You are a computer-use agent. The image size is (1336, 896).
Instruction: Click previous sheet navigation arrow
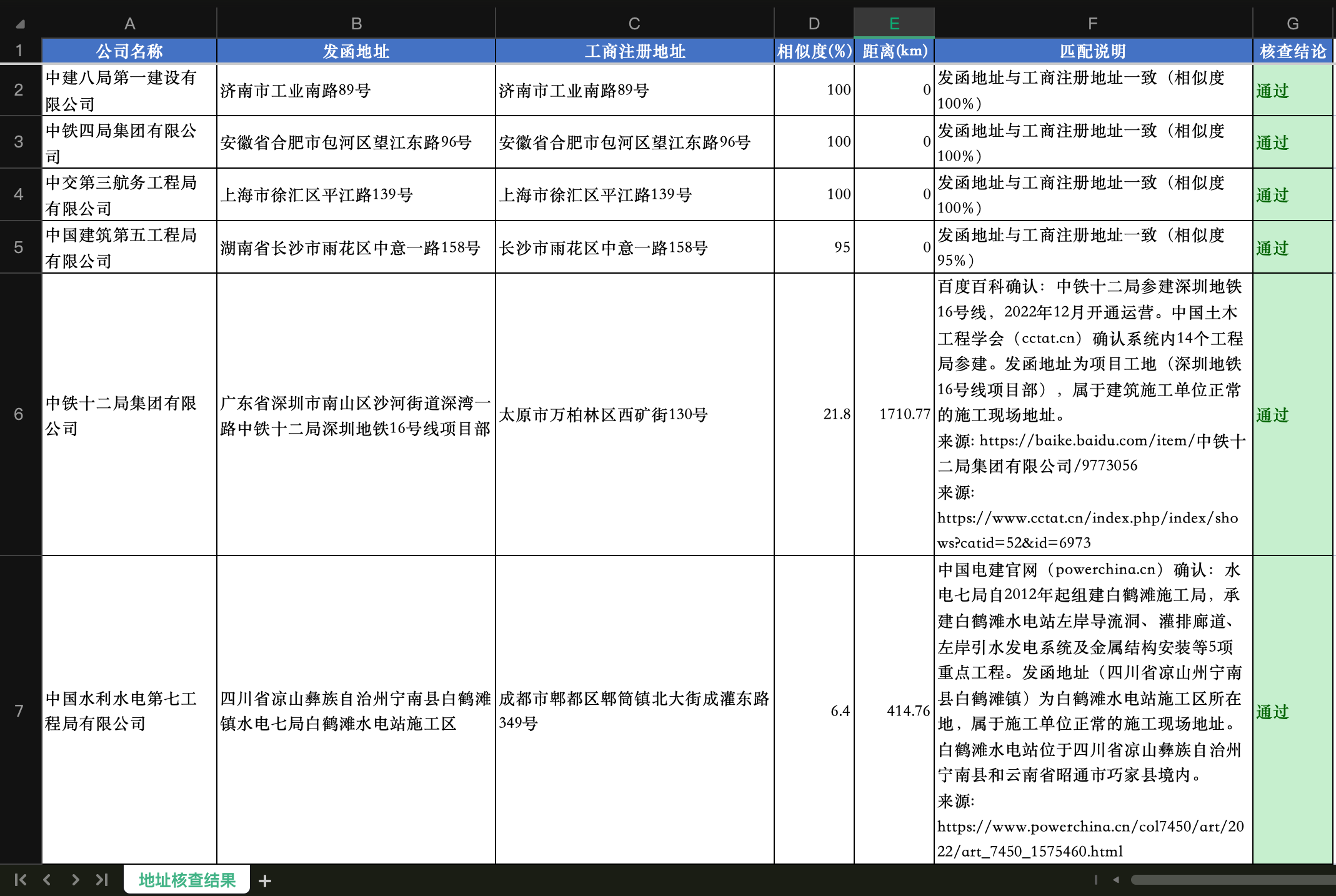[x=47, y=880]
